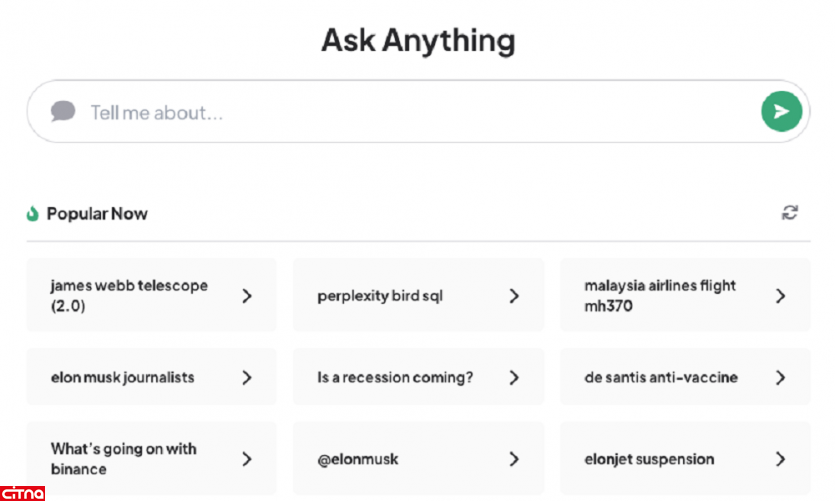This screenshot has height=501, width=835.
Task: Choose the elon musk journalists topic
Action: tap(123, 377)
